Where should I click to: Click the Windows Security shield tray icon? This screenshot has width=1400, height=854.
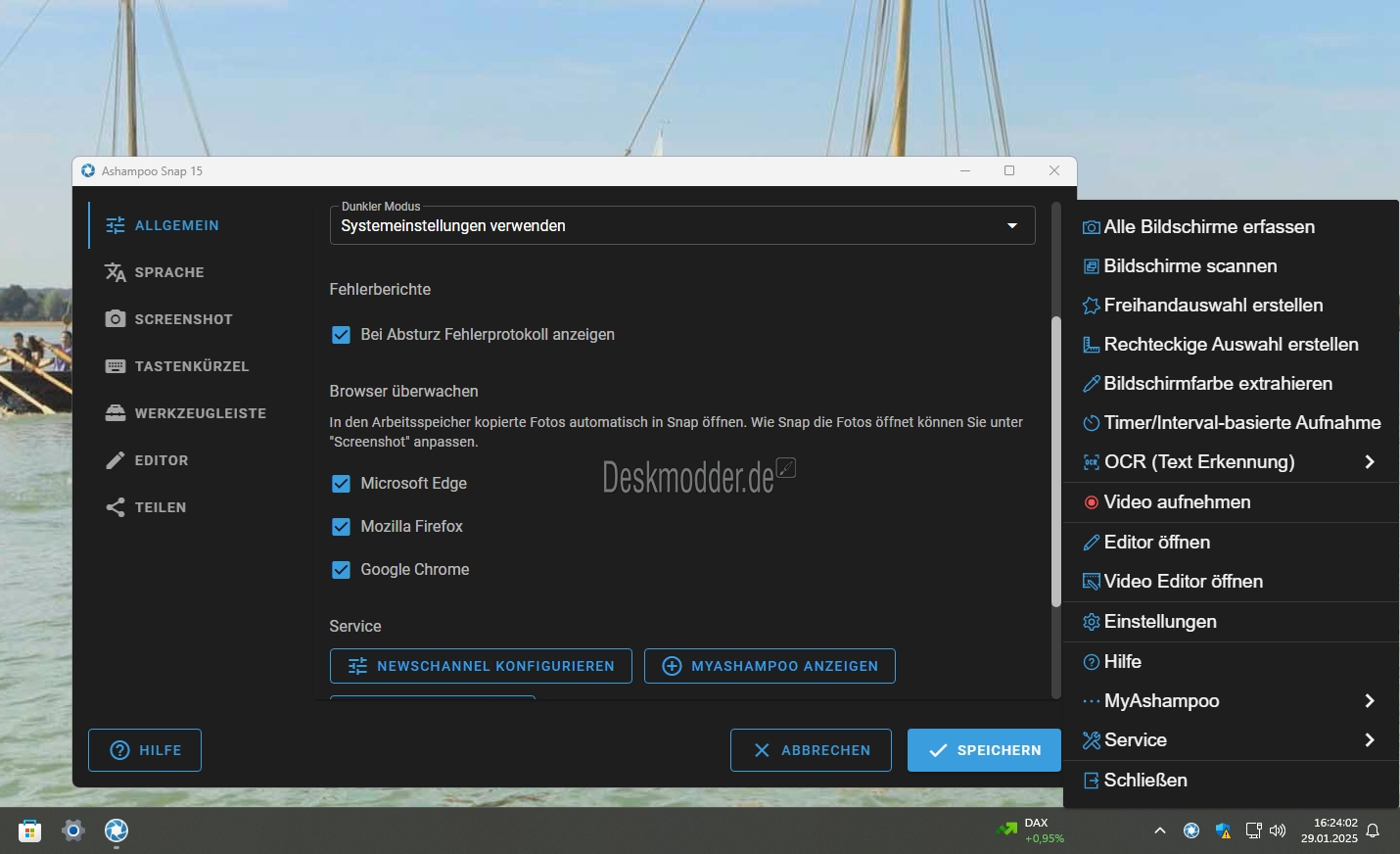[x=1223, y=830]
